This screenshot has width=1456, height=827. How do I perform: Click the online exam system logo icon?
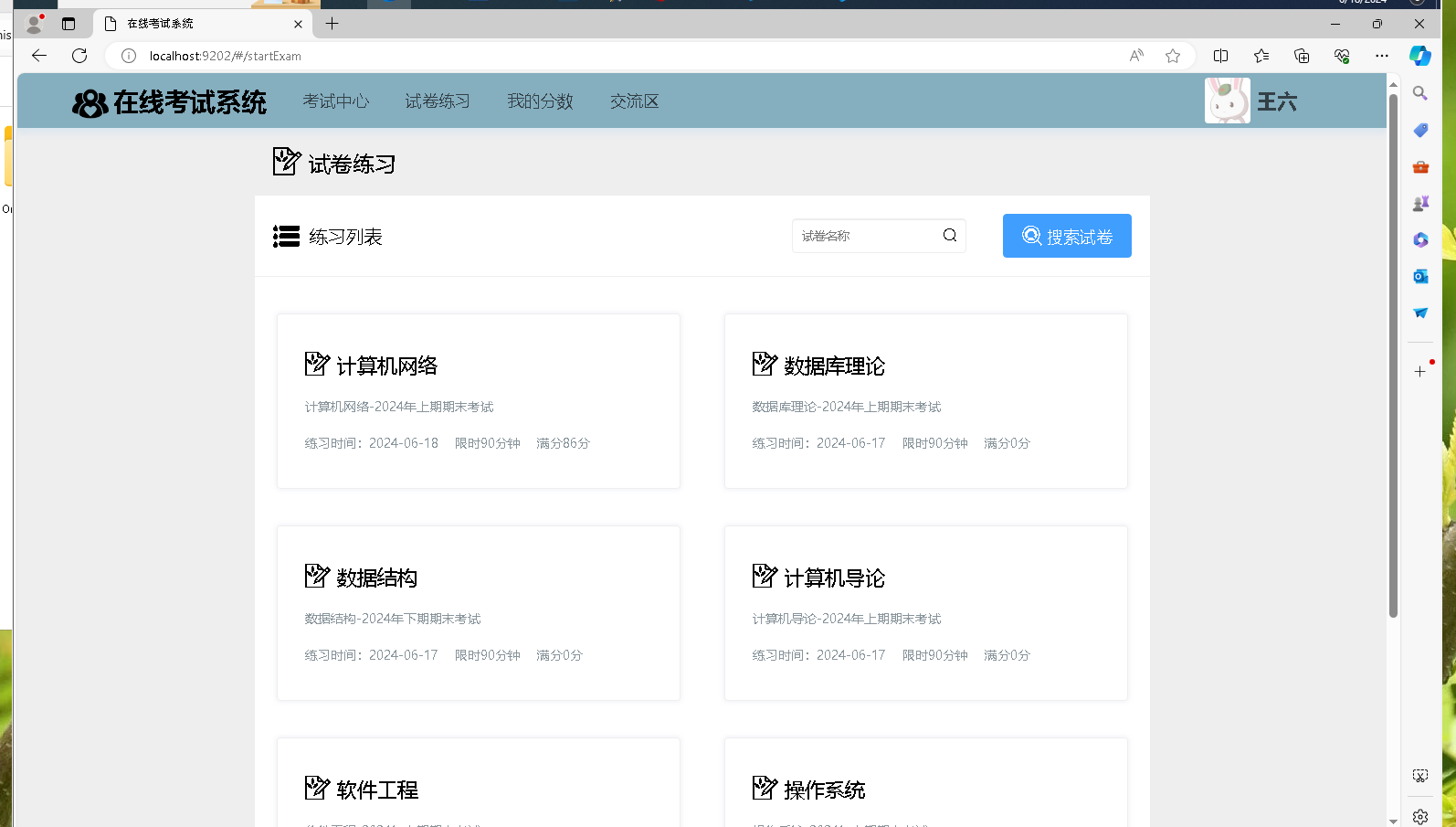pos(90,103)
